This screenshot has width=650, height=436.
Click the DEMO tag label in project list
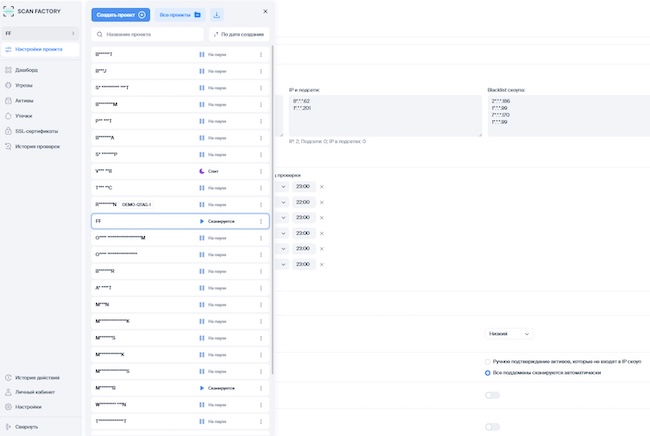coord(136,205)
